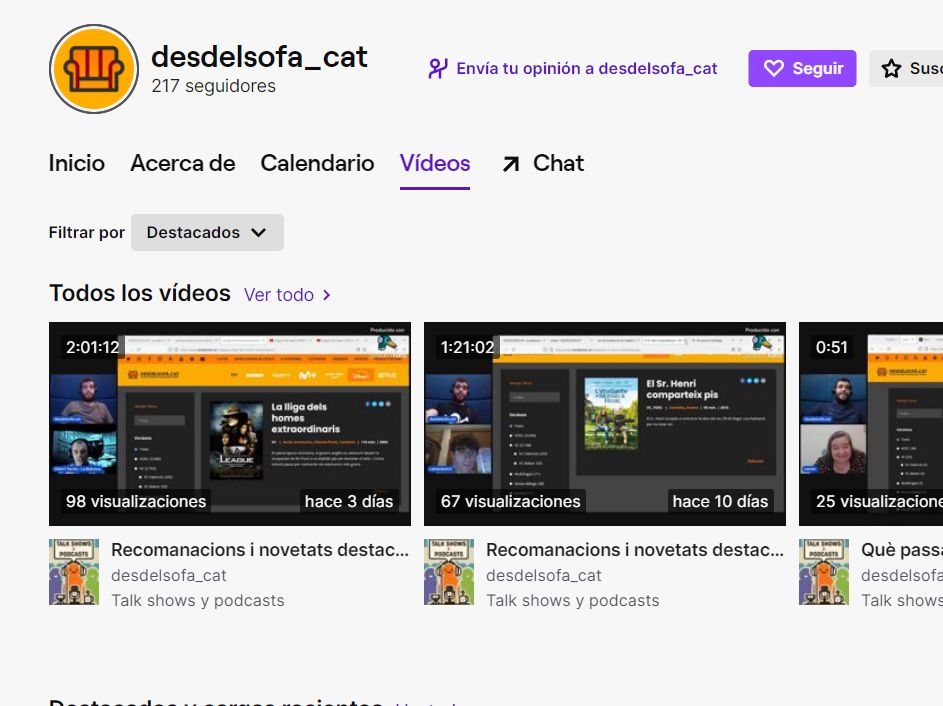Screen dimensions: 943x706
Task: Click Talk Shows category art under 67 visualizaciones video
Action: tap(449, 572)
